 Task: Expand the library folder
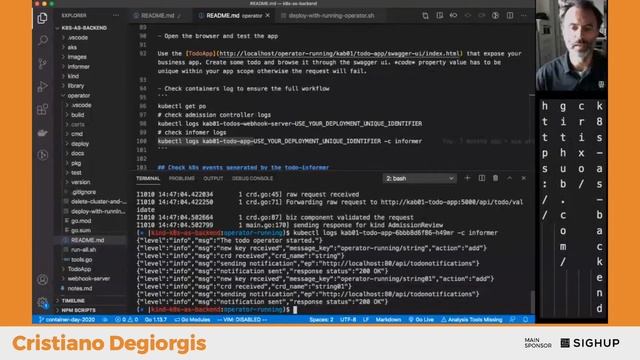click(76, 86)
